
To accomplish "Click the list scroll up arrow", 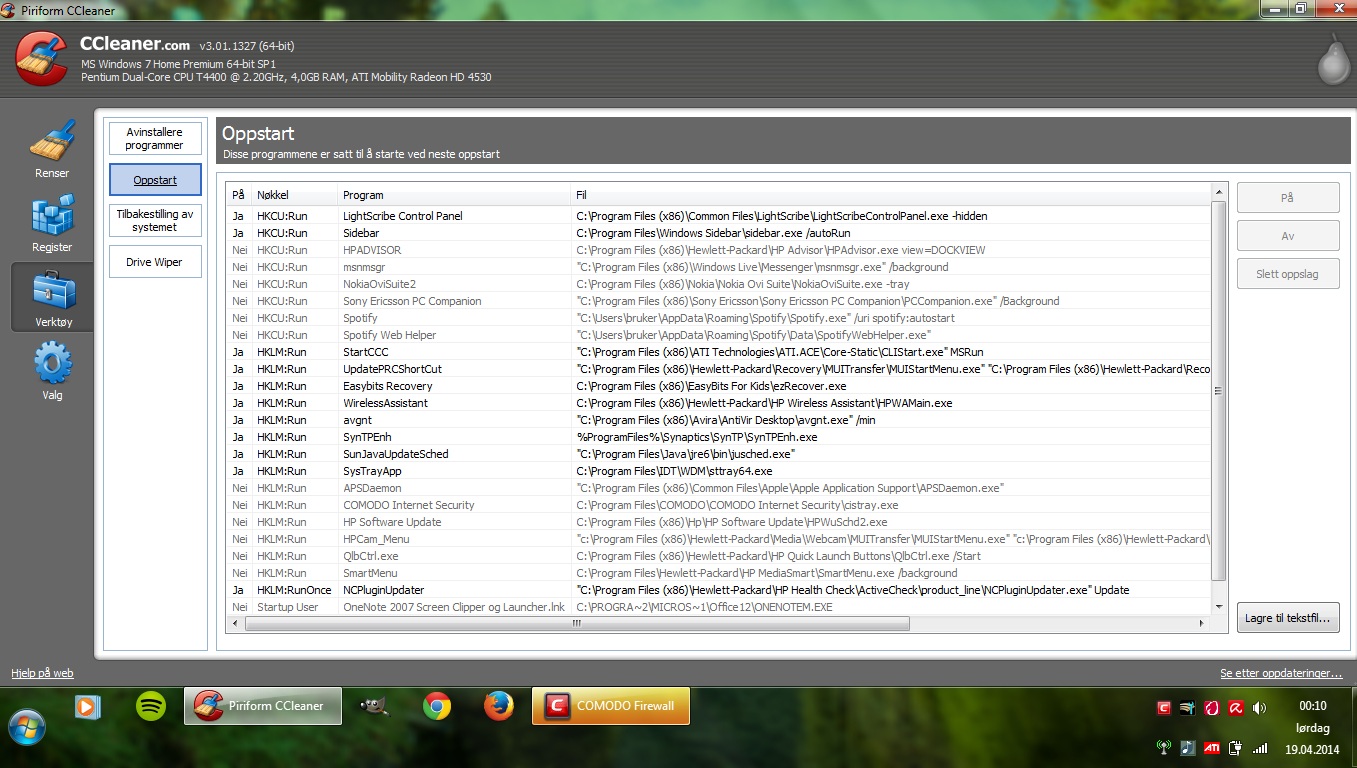I will tap(1219, 192).
